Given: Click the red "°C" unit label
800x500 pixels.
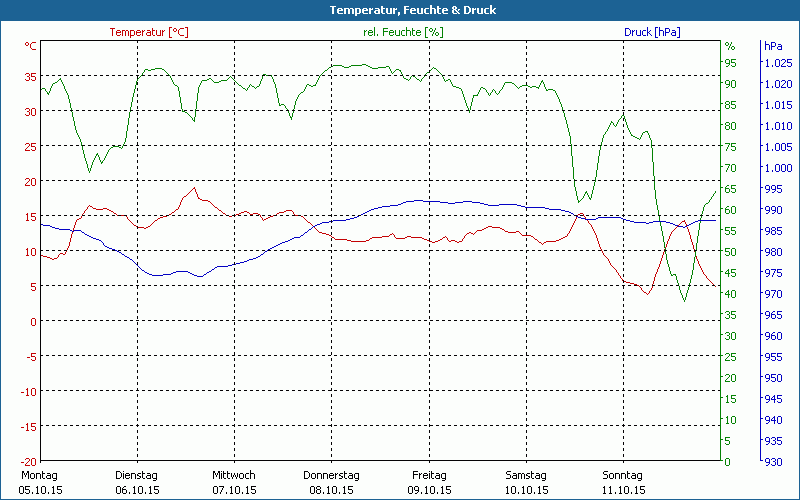Looking at the screenshot, I should (31, 46).
